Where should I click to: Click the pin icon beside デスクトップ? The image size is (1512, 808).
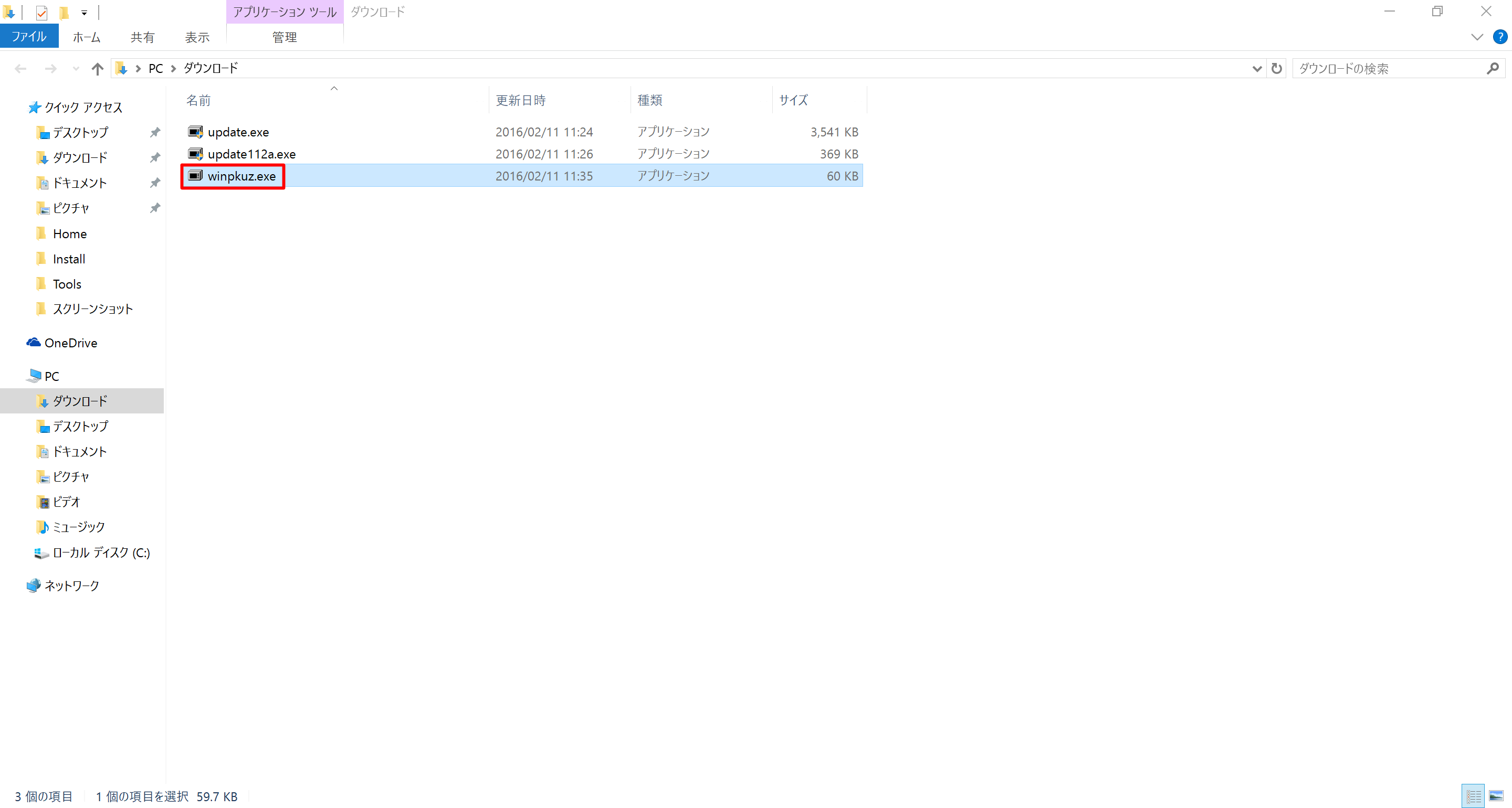click(154, 133)
